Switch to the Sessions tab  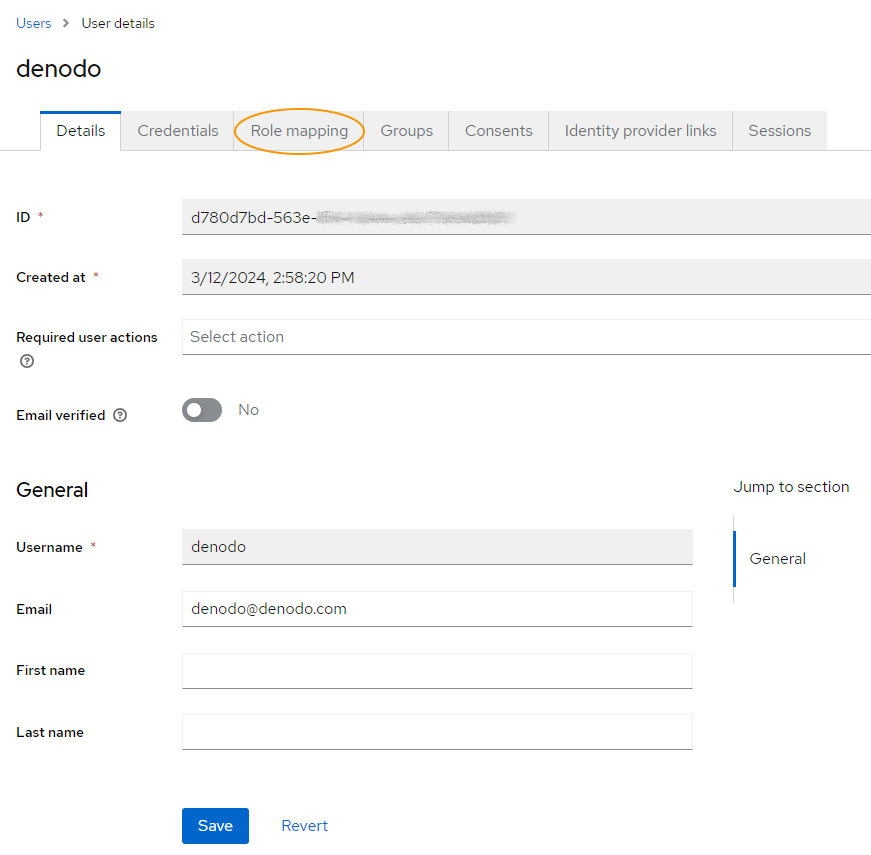pos(779,131)
